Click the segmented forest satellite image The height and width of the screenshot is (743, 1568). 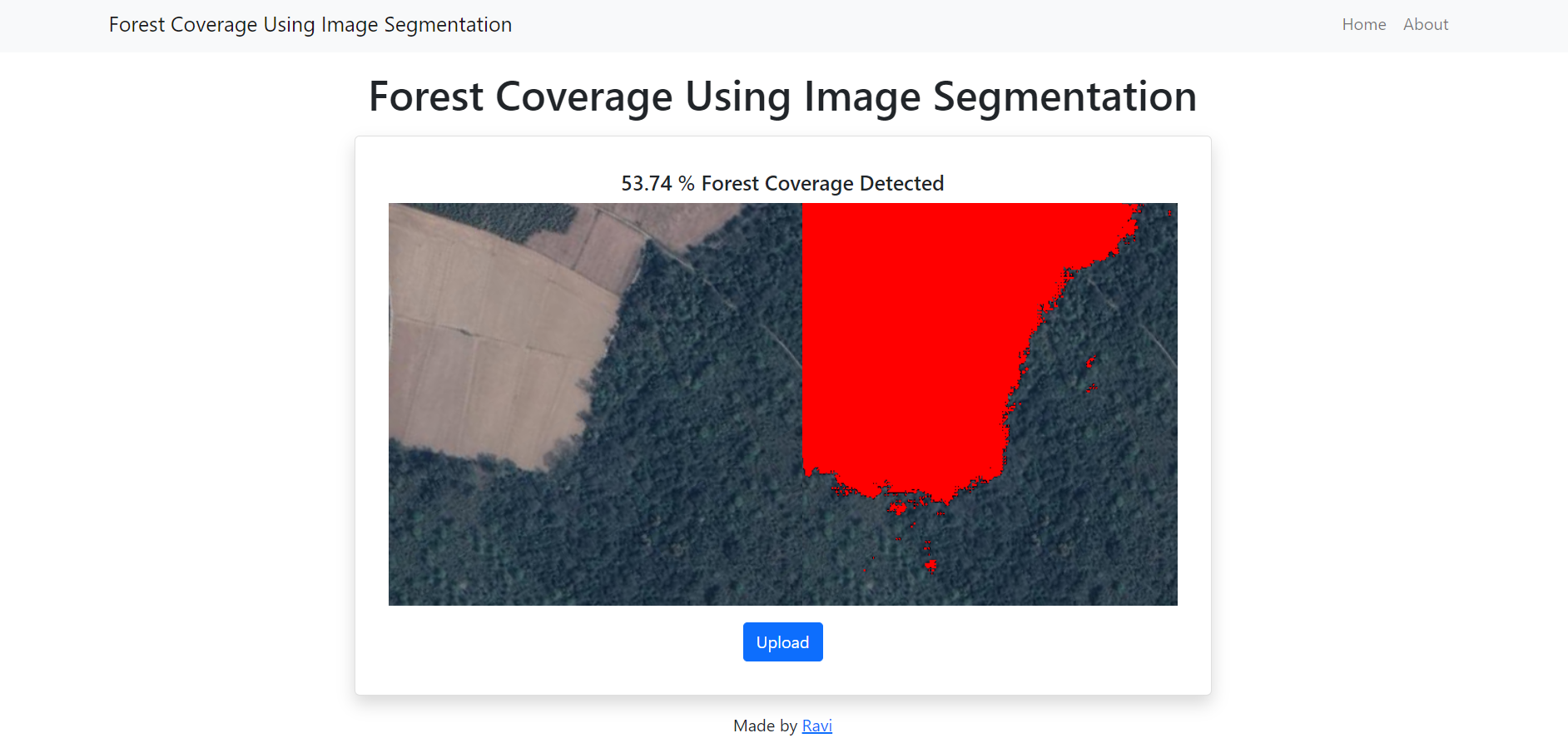coord(782,404)
